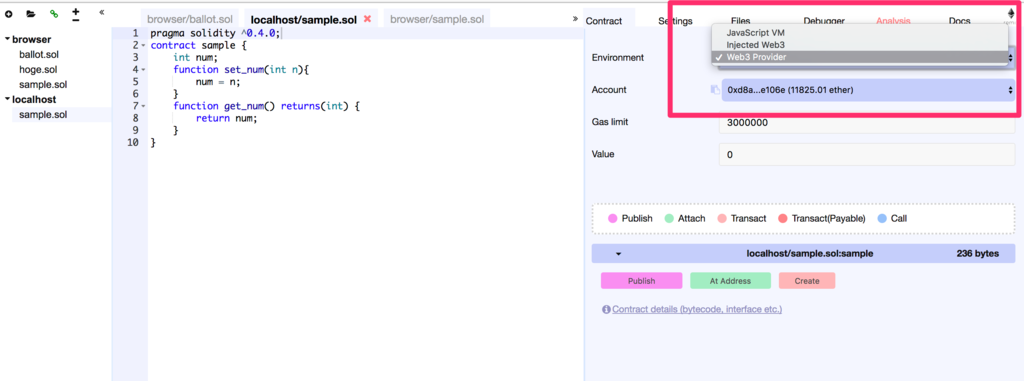Click the Gas limit label

(609, 122)
